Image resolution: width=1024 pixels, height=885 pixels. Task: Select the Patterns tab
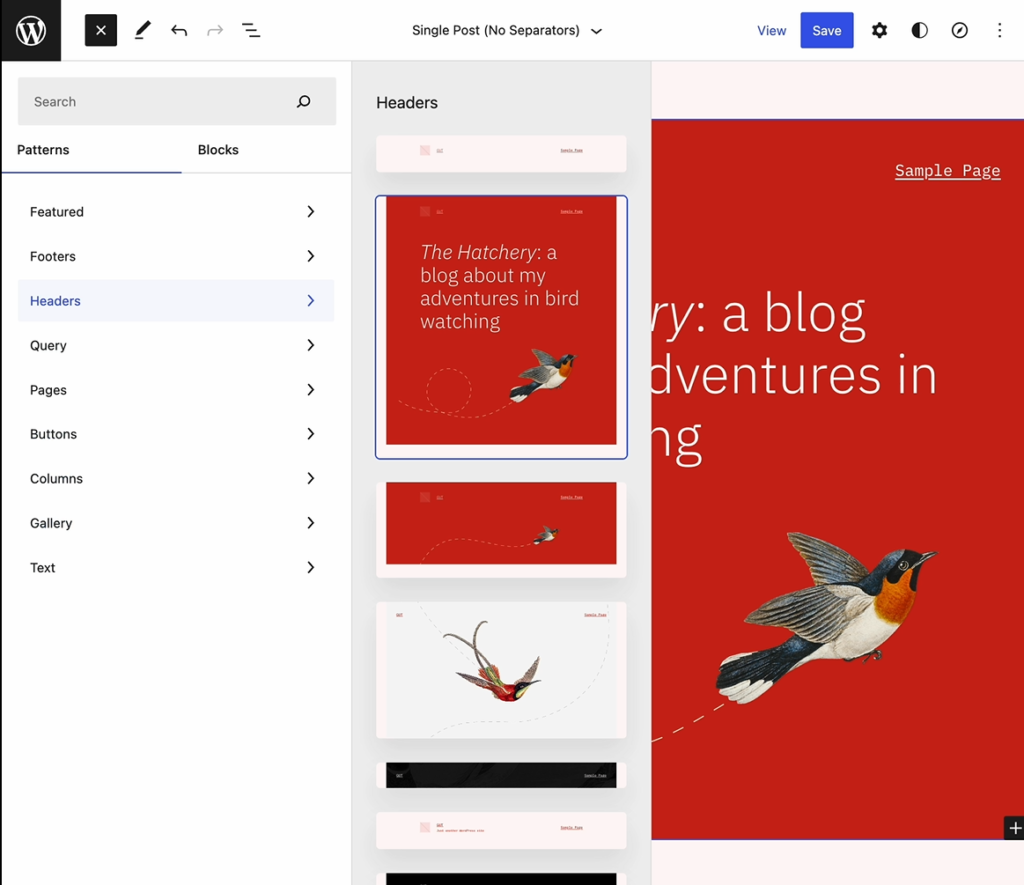(x=43, y=150)
